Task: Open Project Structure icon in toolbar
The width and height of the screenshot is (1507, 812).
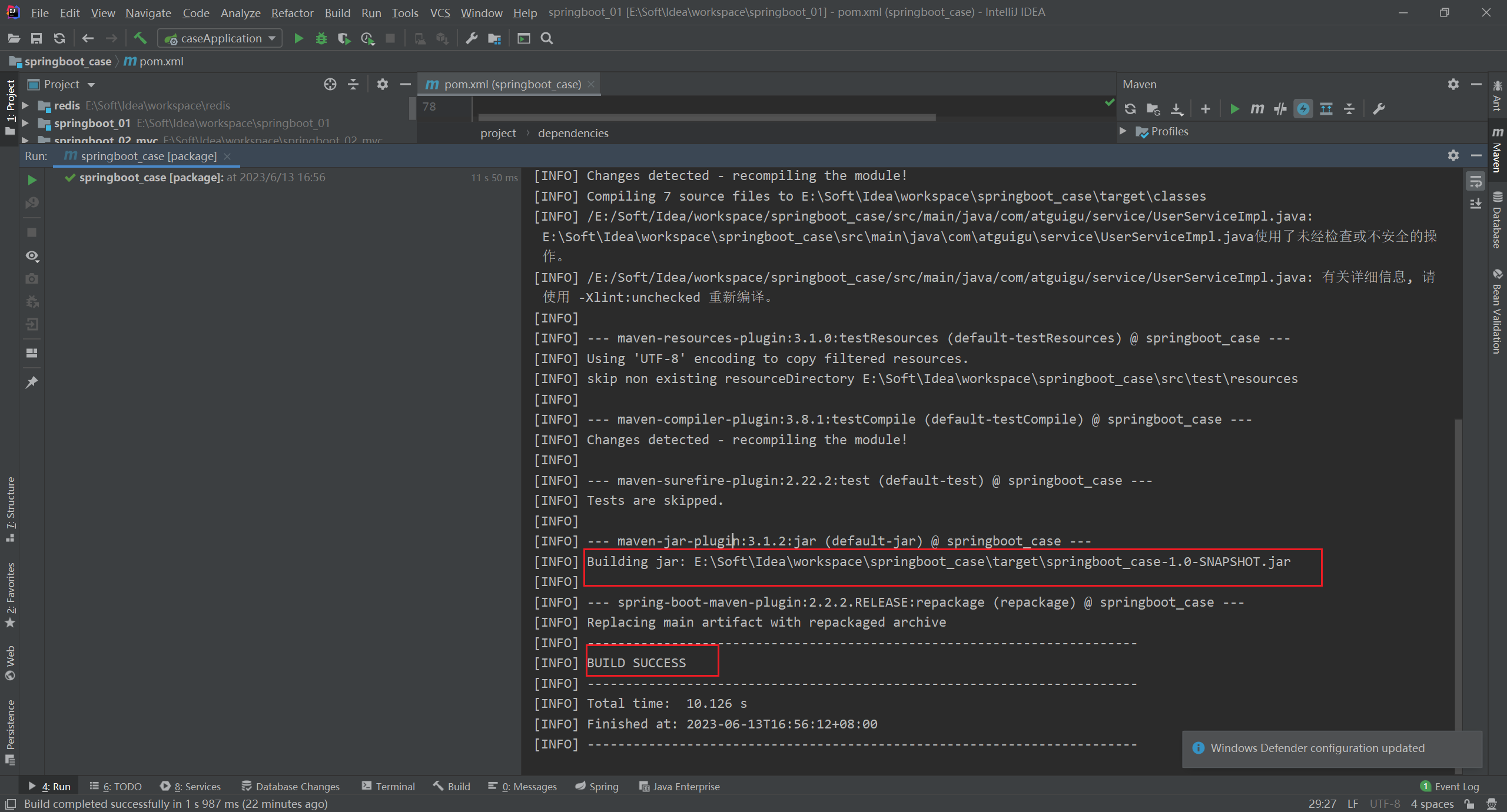Action: pos(494,38)
